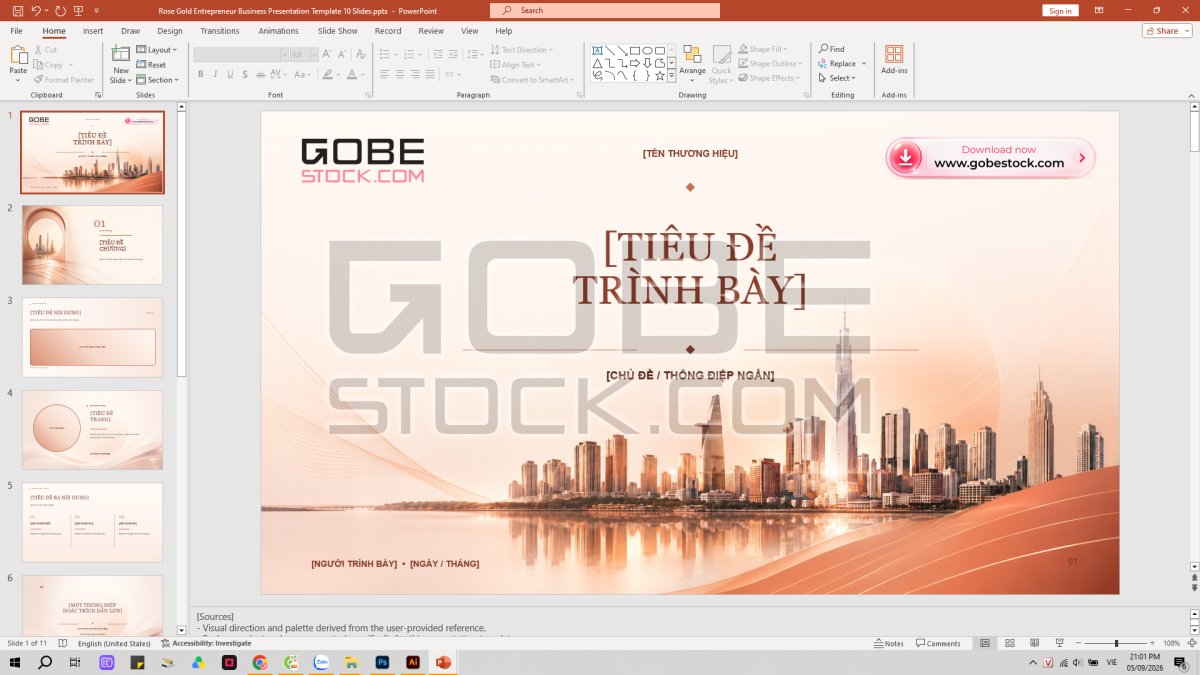Click the Comments status bar icon
This screenshot has height=675, width=1200.
[938, 643]
